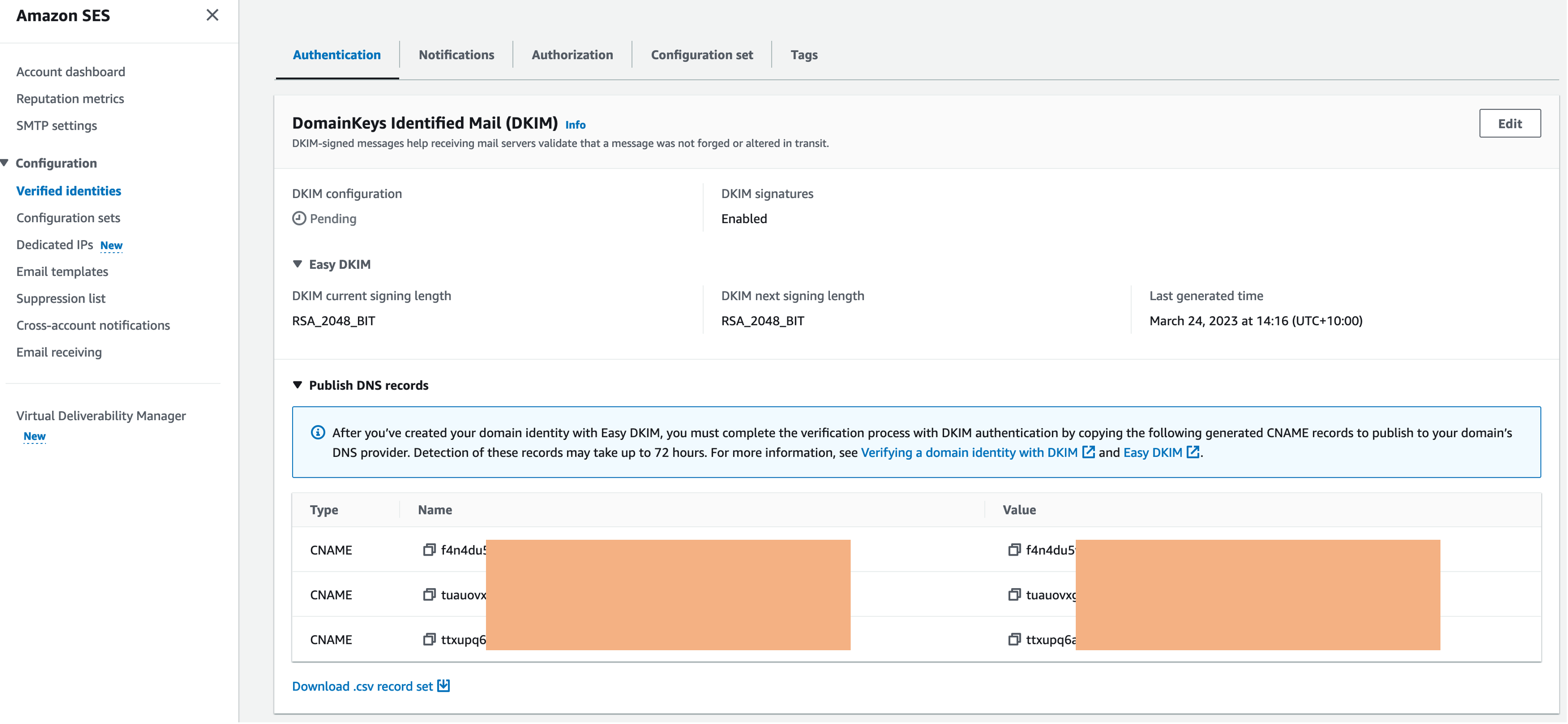1568x724 pixels.
Task: Open Reputation metrics page
Action: point(70,99)
